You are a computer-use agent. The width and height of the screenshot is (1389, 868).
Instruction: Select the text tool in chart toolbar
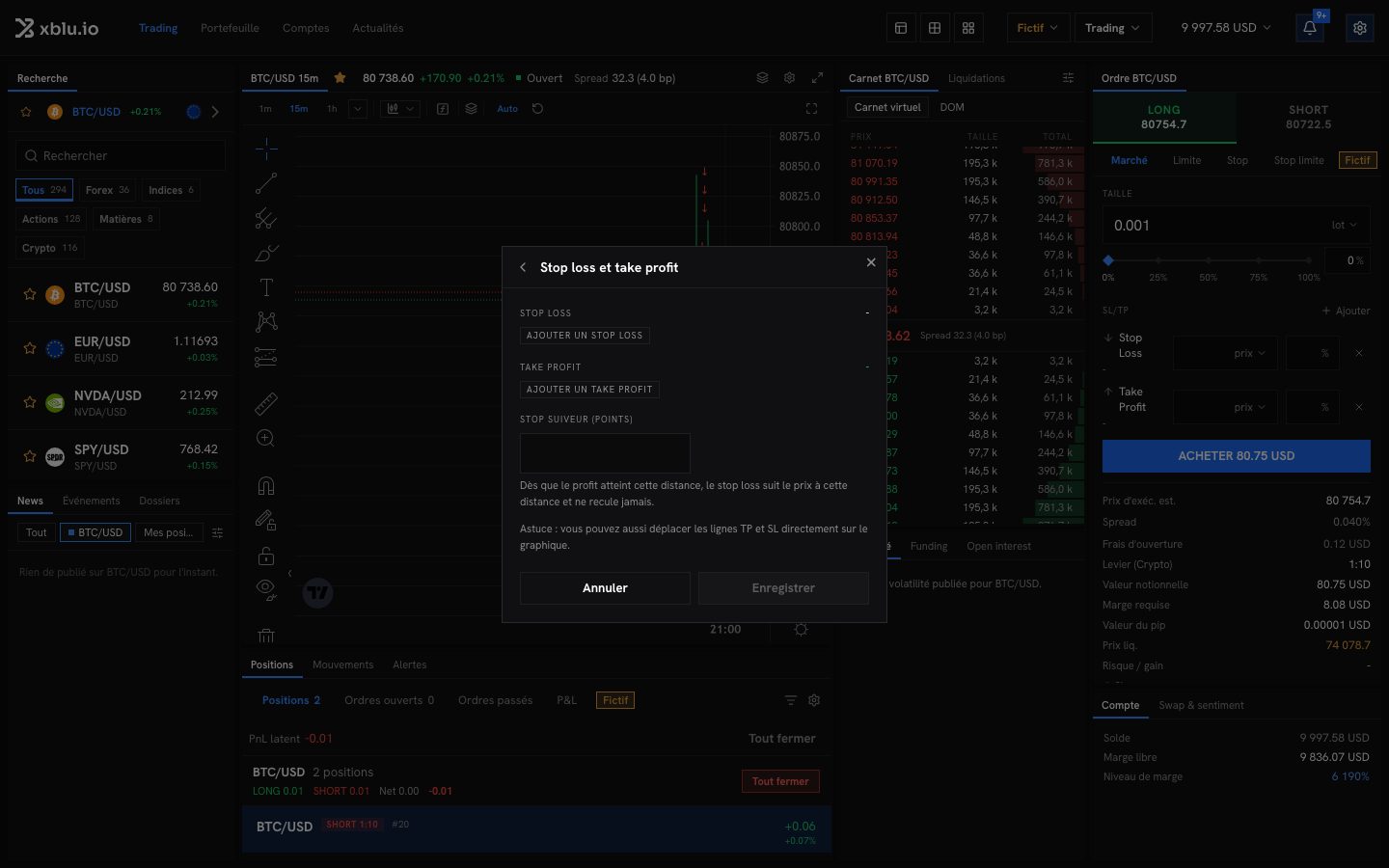pos(266,287)
